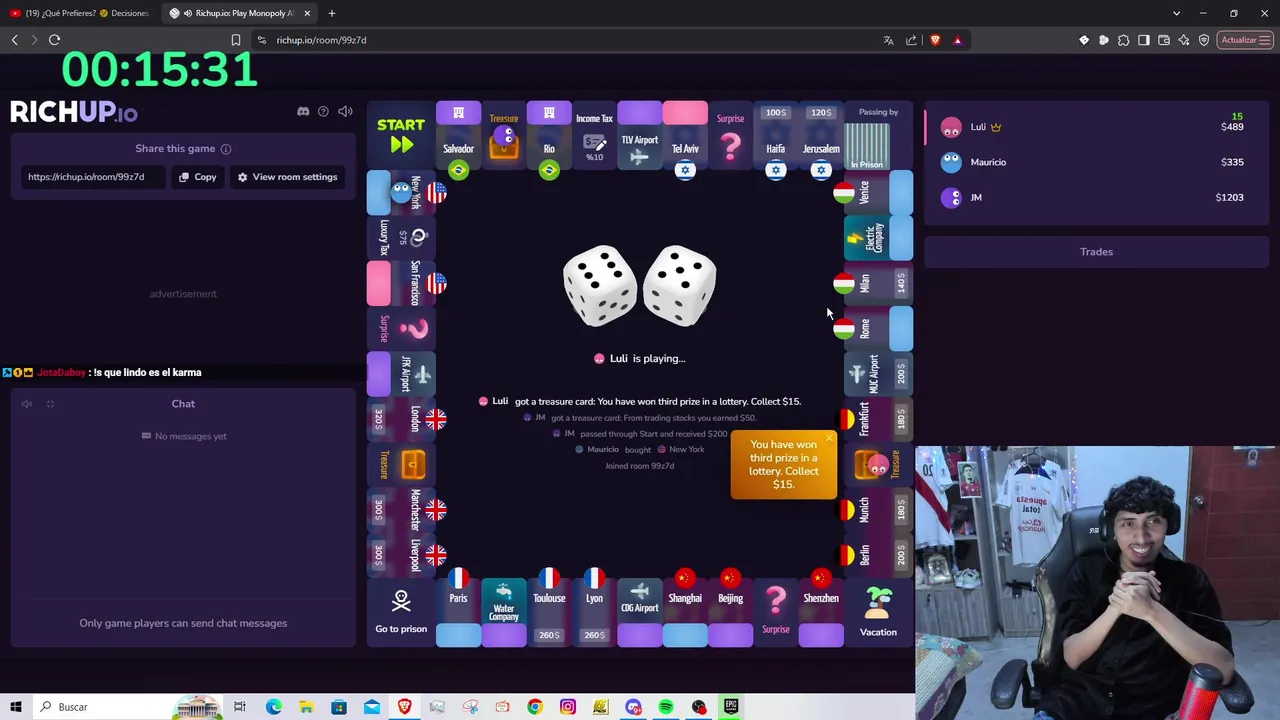Open the Trades panel header
Screen dimensions: 1280x720
(x=1096, y=252)
